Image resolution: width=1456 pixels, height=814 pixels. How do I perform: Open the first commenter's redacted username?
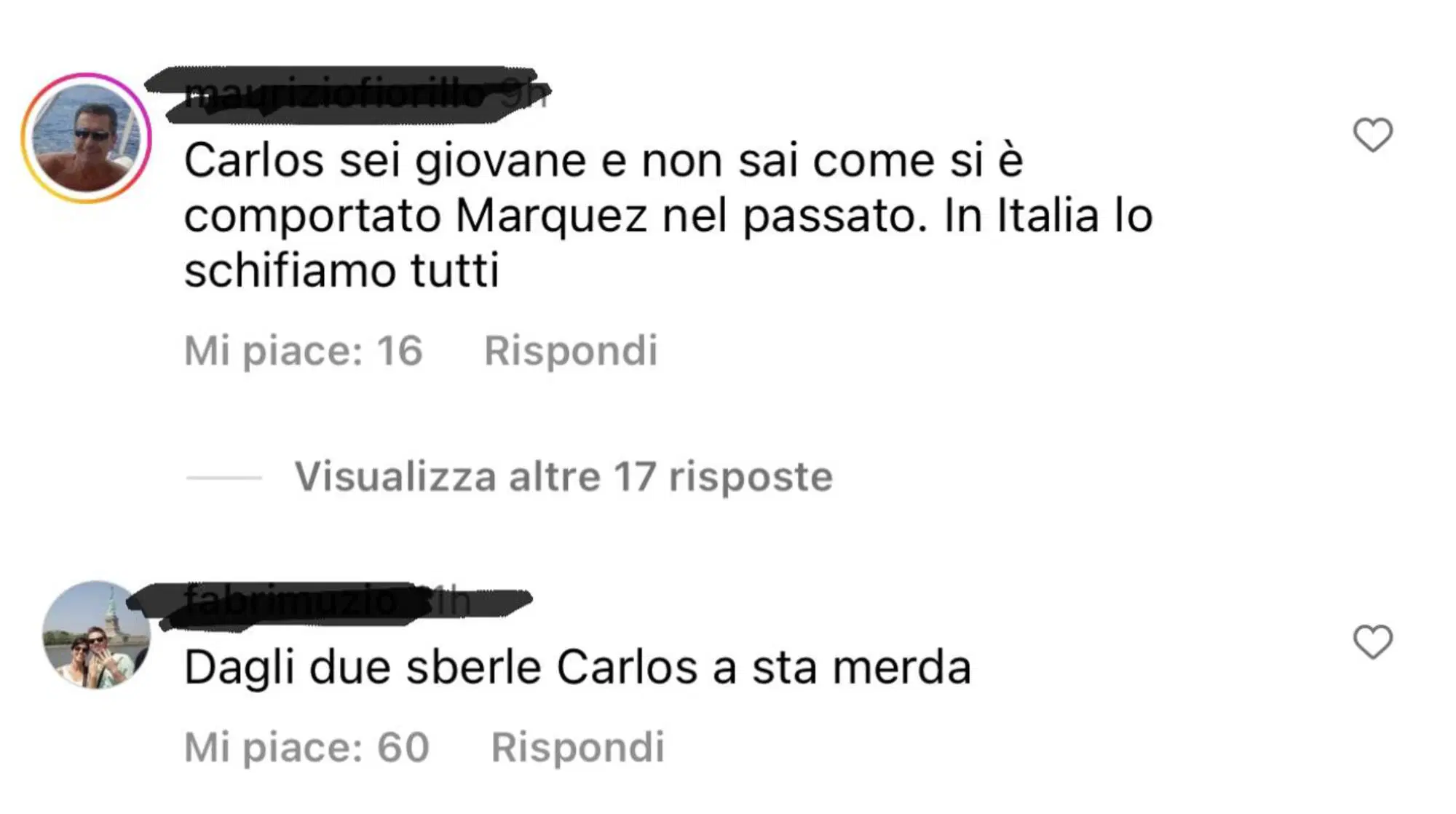click(335, 94)
